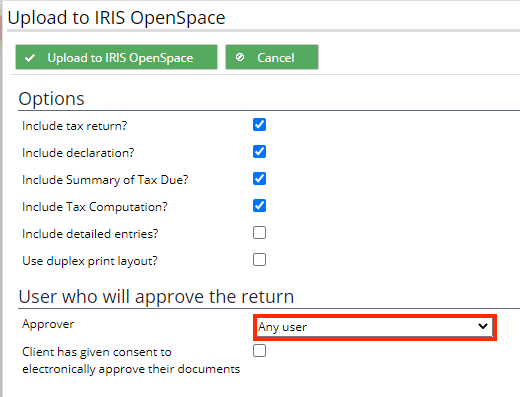Click the Cancel button
520x397 pixels.
tap(272, 57)
